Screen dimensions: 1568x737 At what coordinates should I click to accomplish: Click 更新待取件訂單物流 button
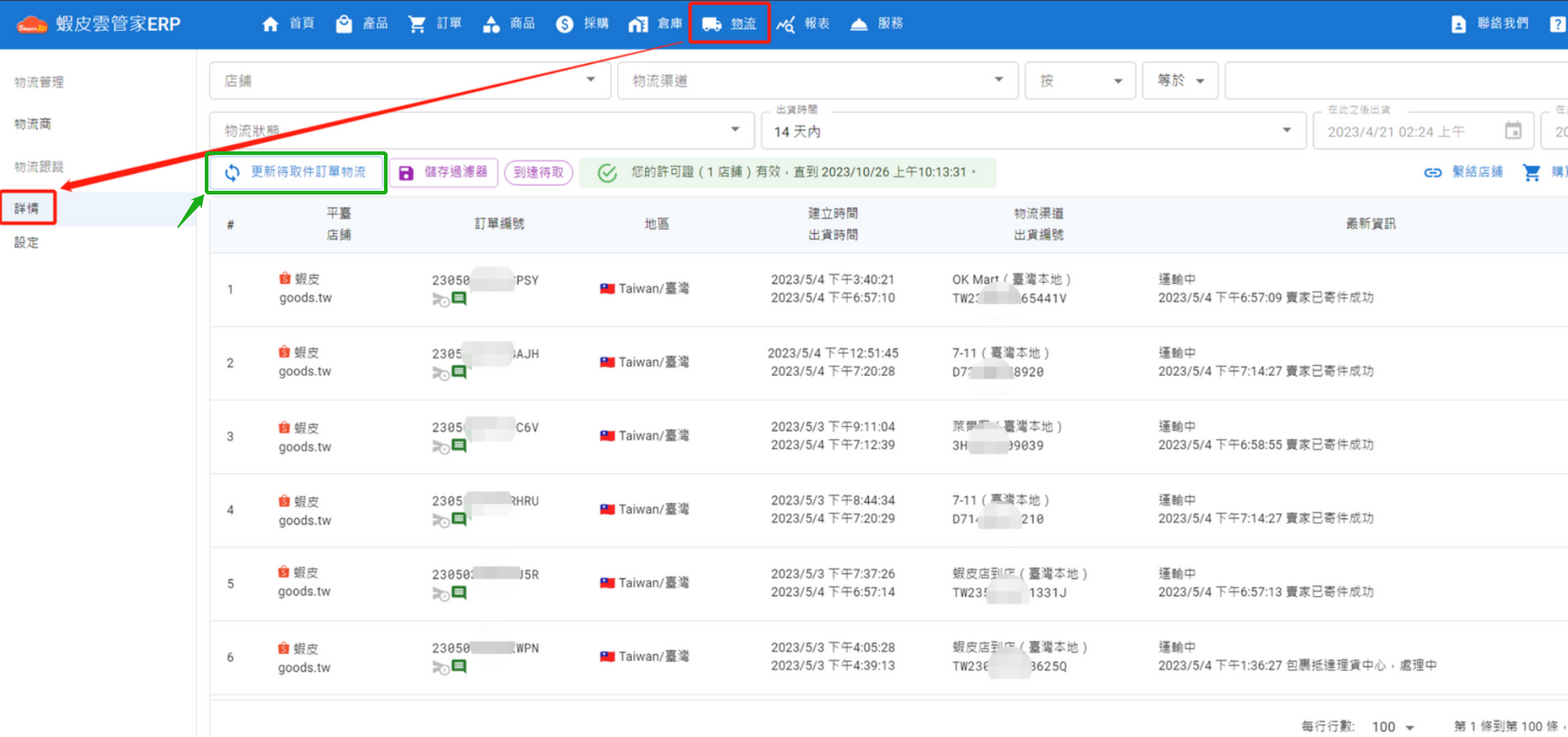[296, 173]
